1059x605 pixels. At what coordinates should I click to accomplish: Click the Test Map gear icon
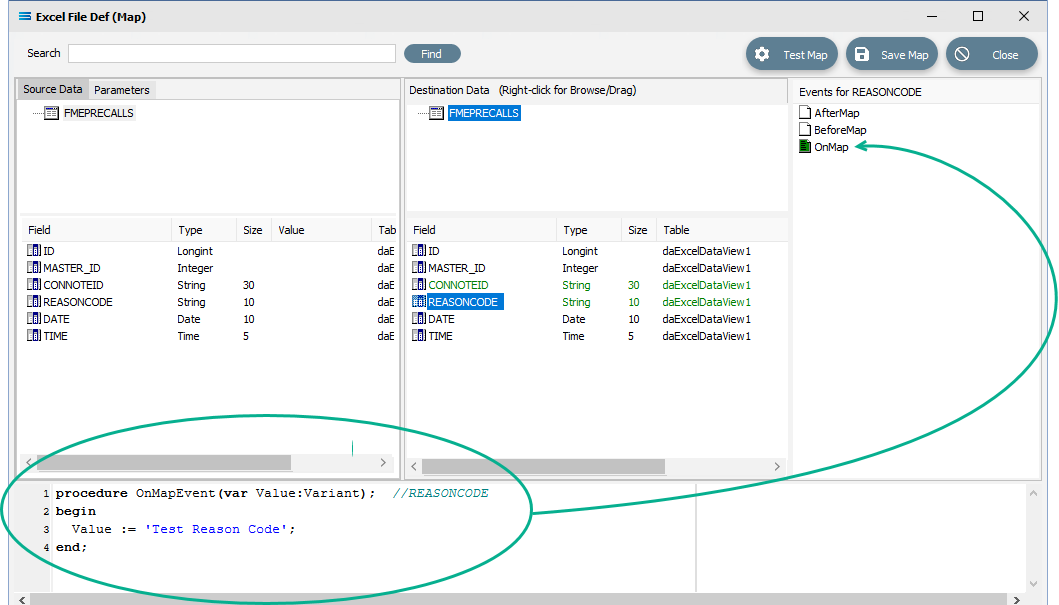coord(762,54)
